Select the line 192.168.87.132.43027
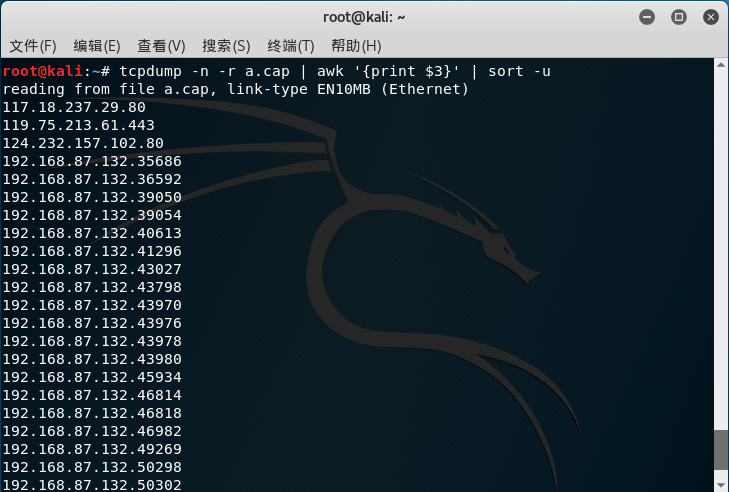 tap(92, 269)
